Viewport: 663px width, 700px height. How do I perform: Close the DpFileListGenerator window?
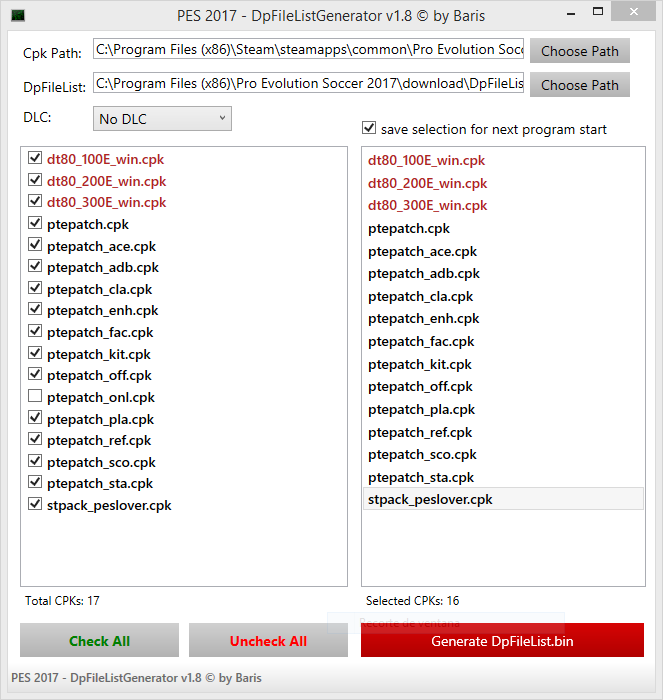tap(634, 12)
